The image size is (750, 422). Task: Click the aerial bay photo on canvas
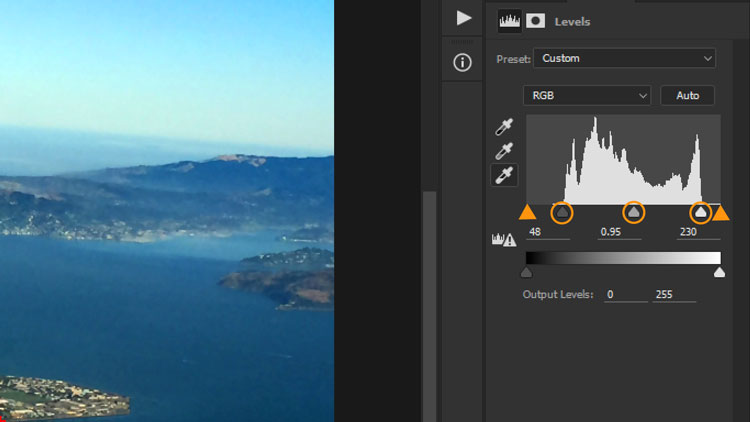coord(167,211)
